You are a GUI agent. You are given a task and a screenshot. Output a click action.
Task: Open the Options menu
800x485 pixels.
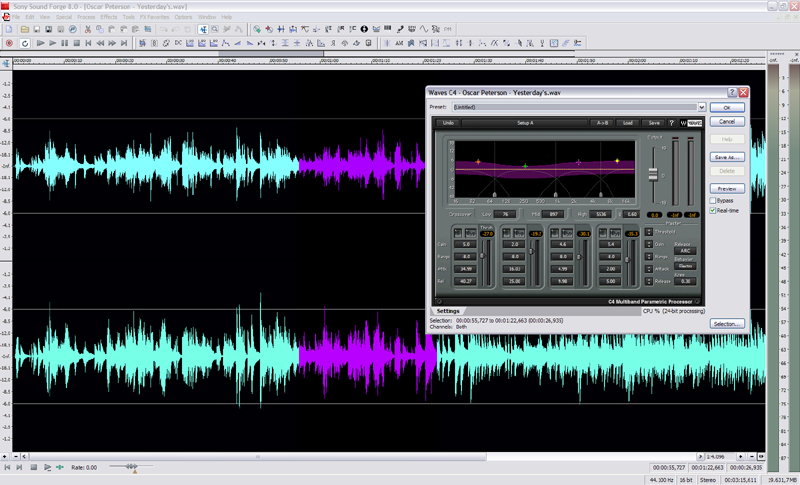click(184, 17)
